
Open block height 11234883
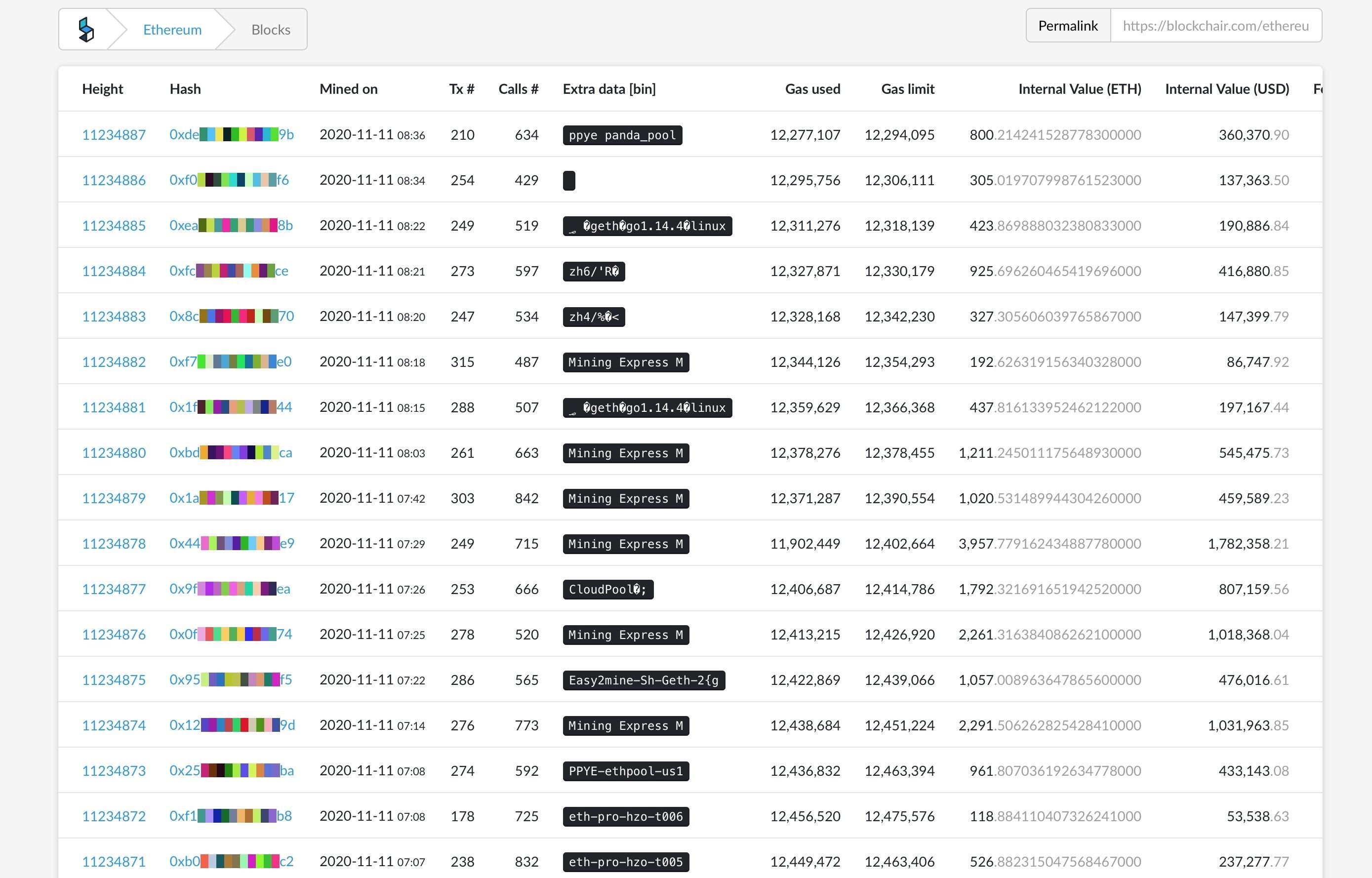[114, 317]
